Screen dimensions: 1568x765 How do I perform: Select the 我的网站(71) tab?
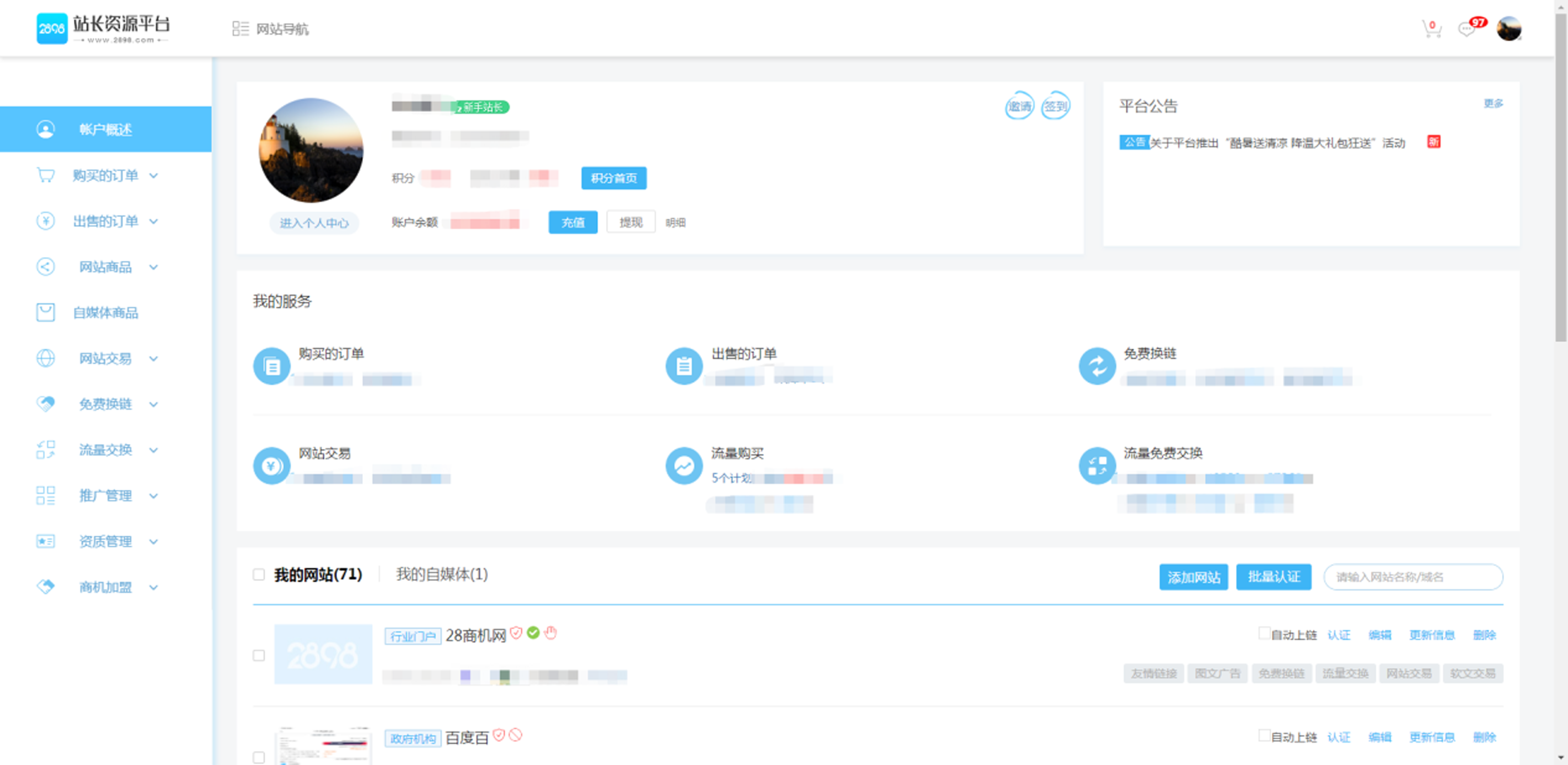[x=318, y=574]
